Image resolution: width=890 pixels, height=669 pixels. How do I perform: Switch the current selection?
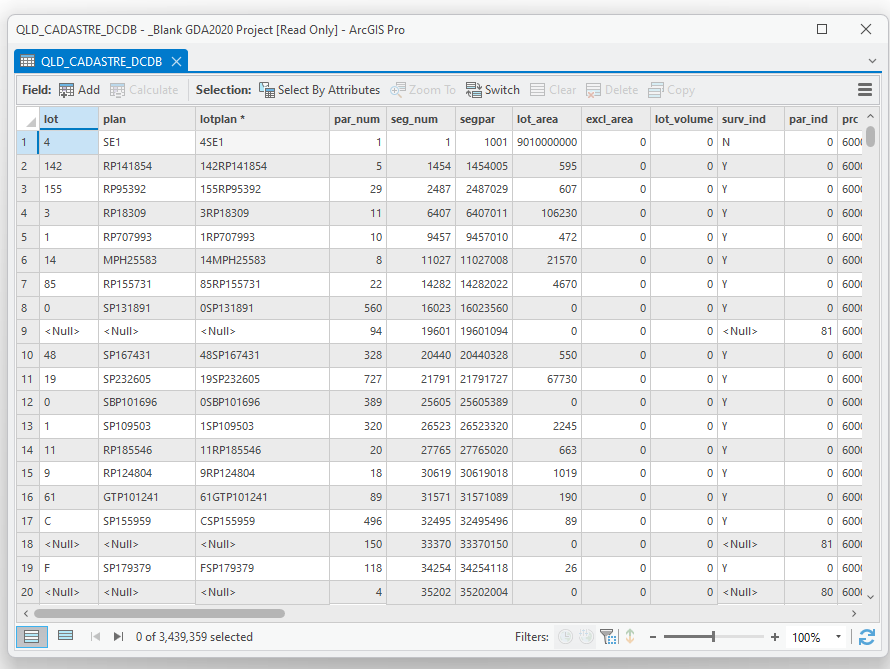[x=491, y=90]
